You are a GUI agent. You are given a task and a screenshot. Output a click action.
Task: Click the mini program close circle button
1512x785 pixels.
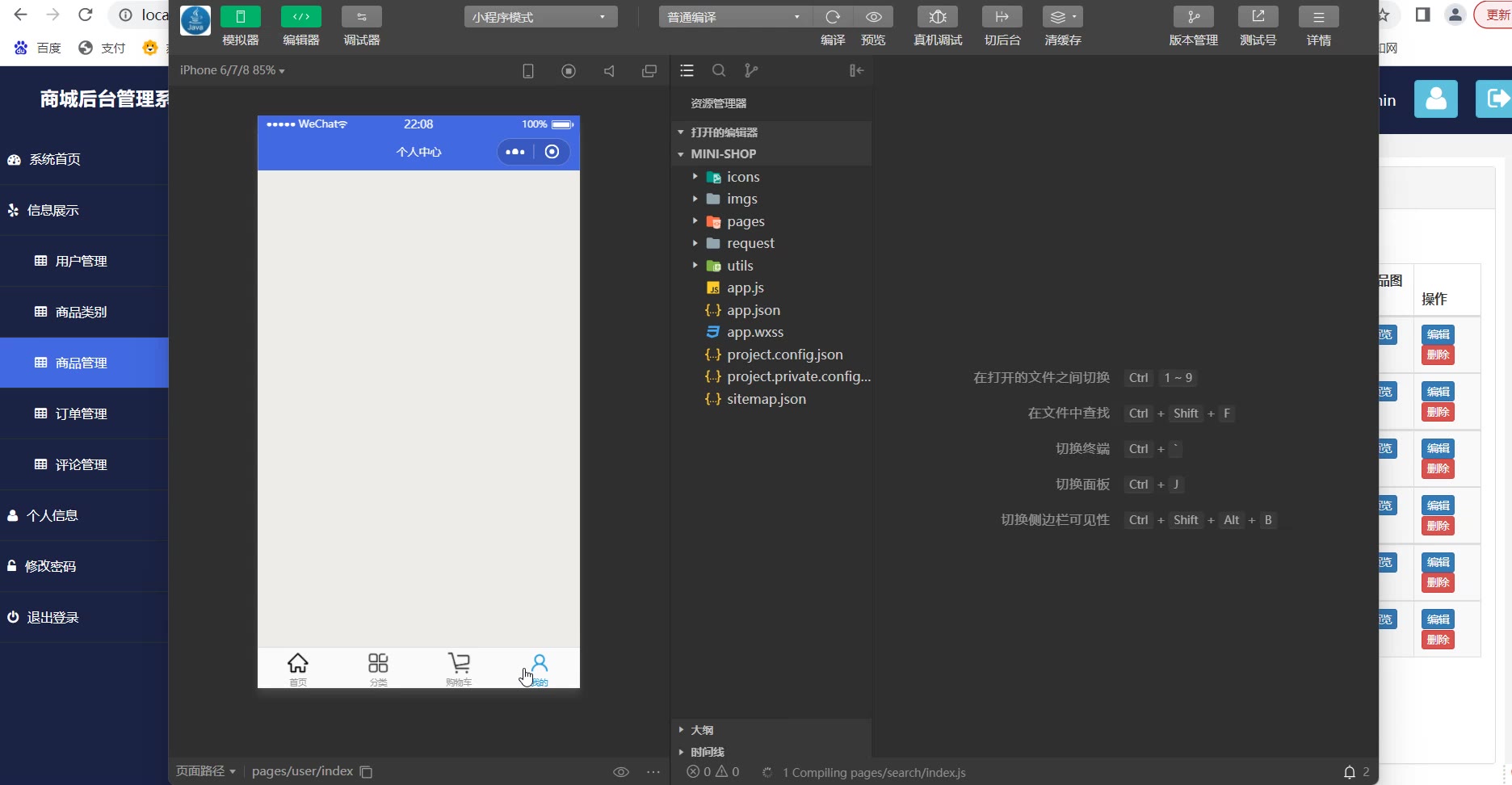click(x=552, y=152)
